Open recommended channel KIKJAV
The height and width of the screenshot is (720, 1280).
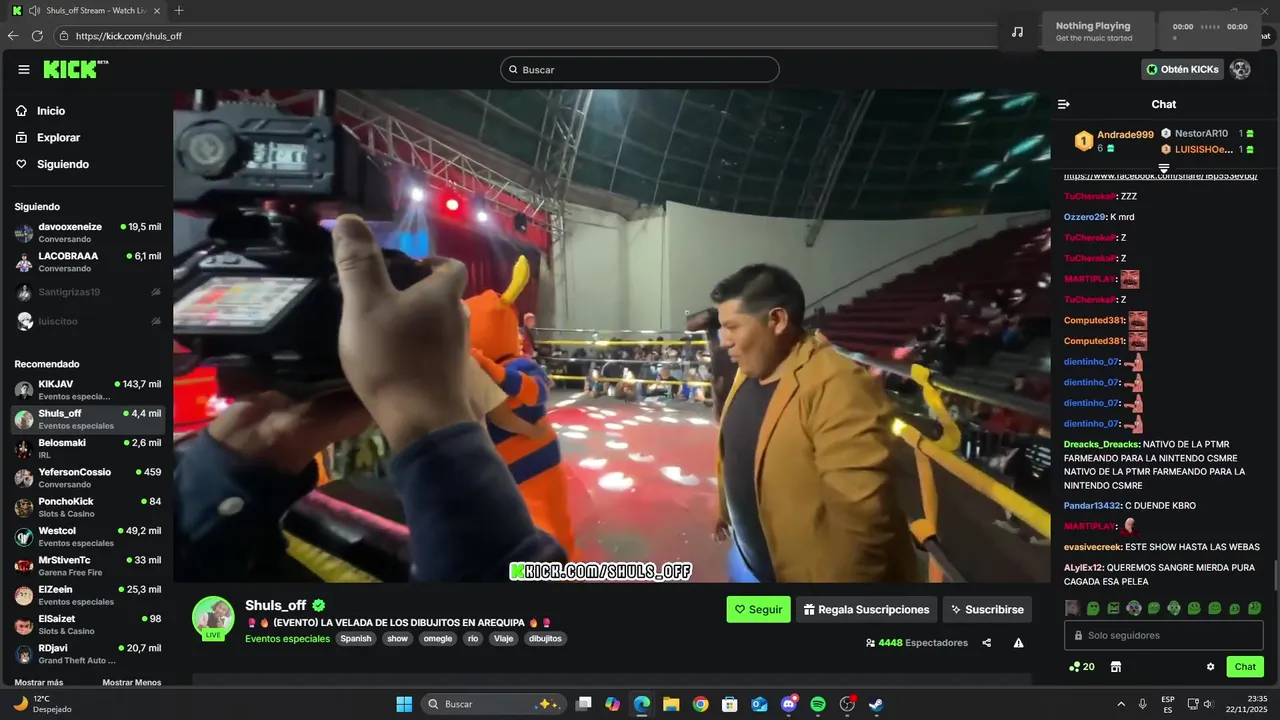(x=88, y=390)
